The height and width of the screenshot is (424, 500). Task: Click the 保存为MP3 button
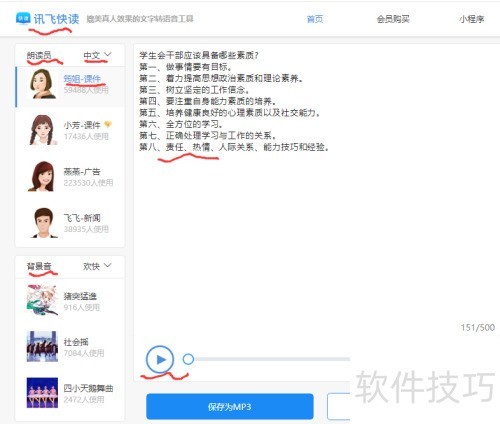pos(230,406)
